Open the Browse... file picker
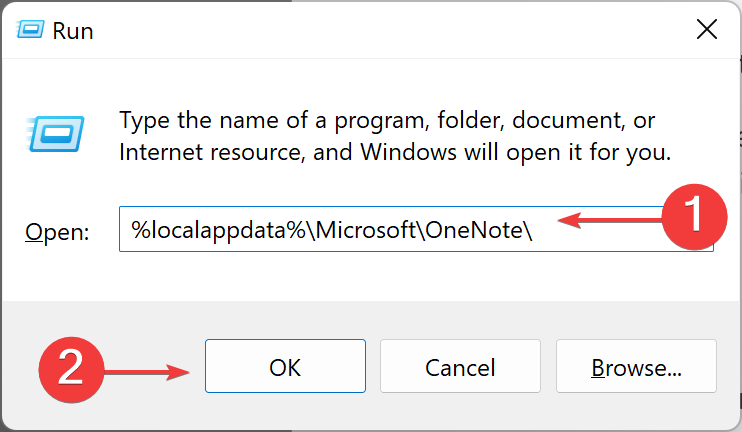The image size is (742, 432). tap(636, 366)
